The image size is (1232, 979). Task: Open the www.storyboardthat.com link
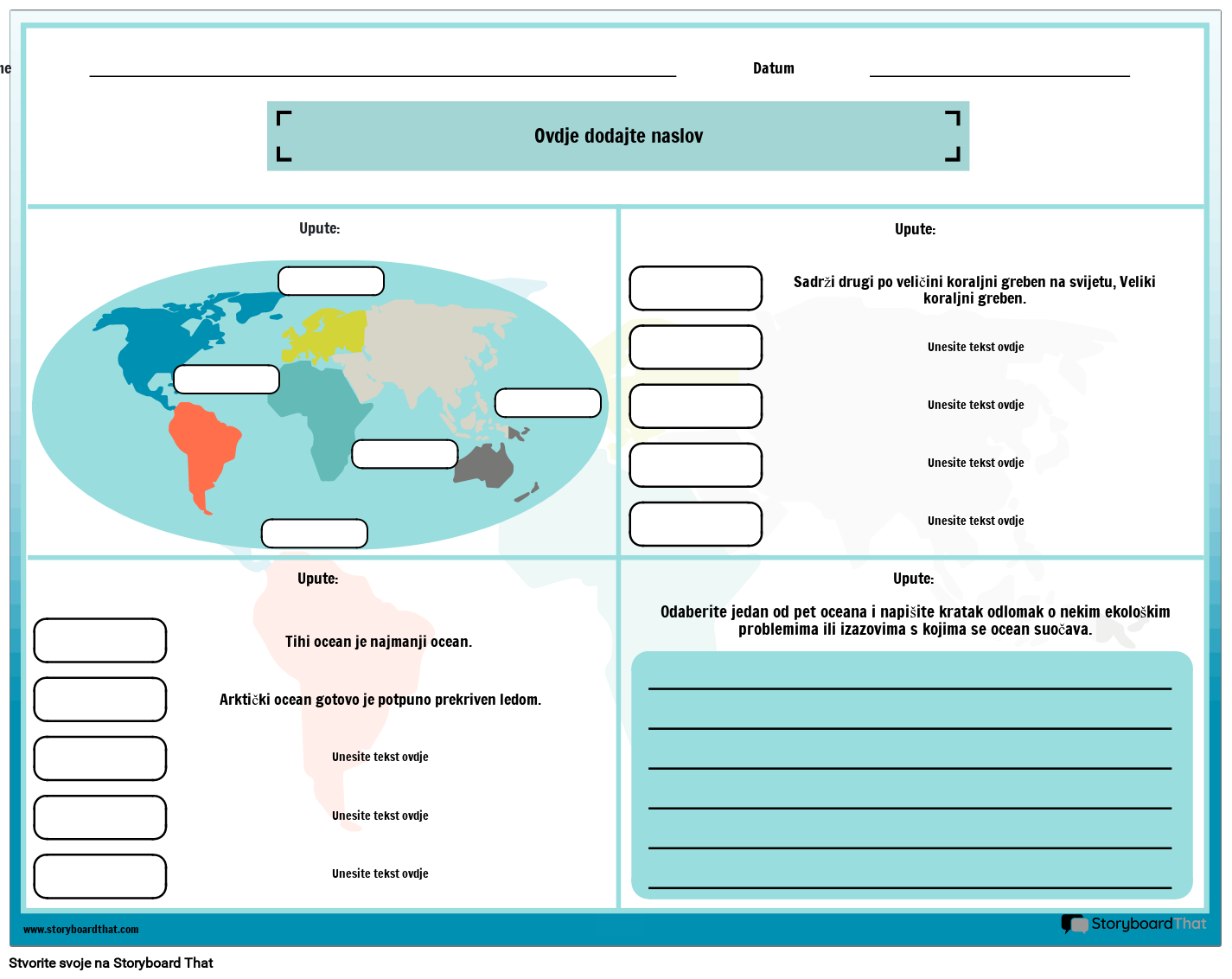pos(81,930)
